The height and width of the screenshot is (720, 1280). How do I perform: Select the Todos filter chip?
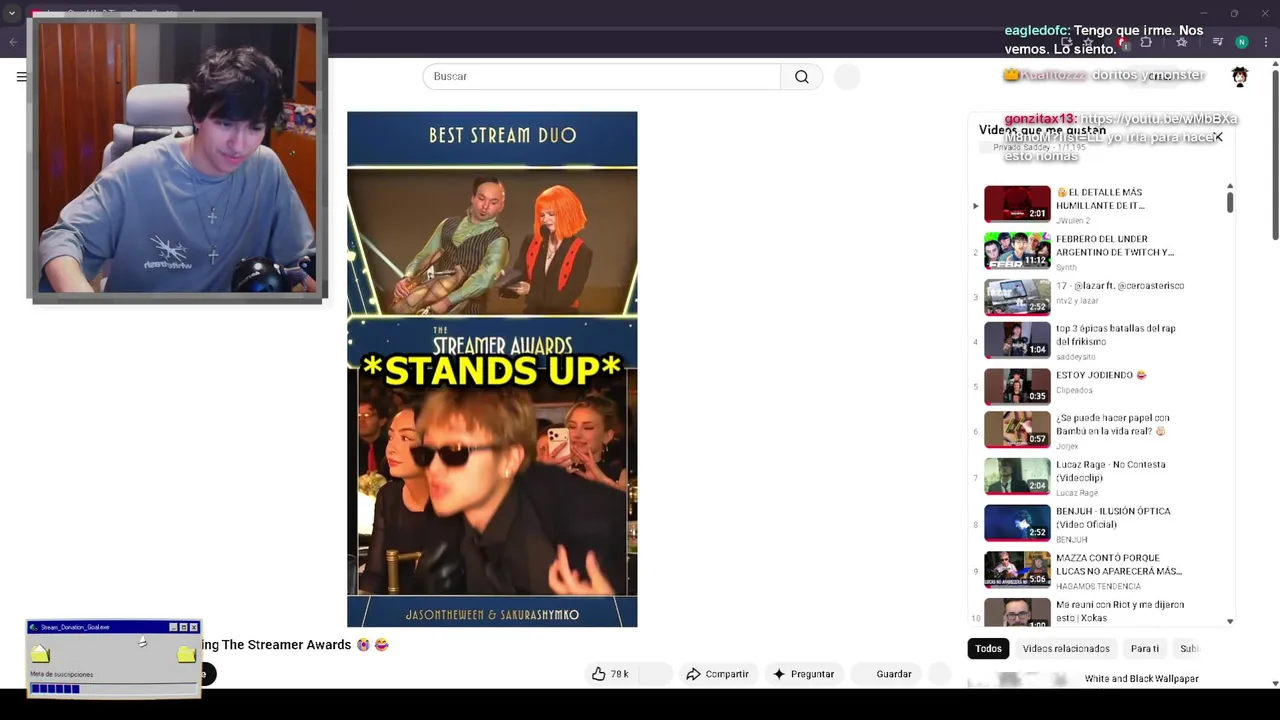(988, 649)
